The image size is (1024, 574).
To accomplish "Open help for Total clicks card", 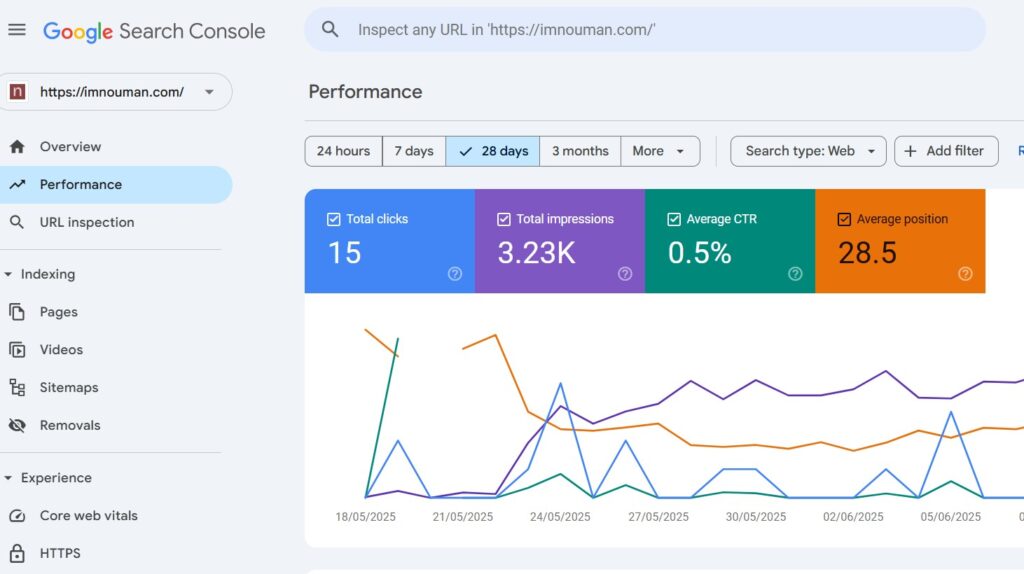I will [x=455, y=274].
